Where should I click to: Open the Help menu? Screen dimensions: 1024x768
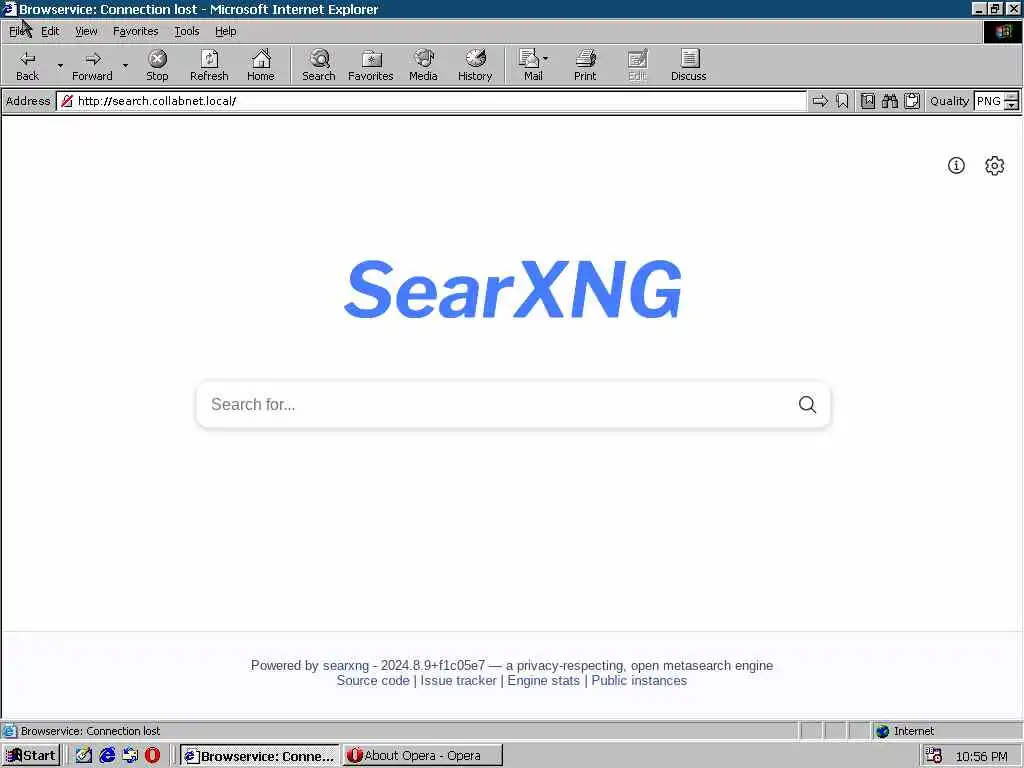(x=225, y=31)
